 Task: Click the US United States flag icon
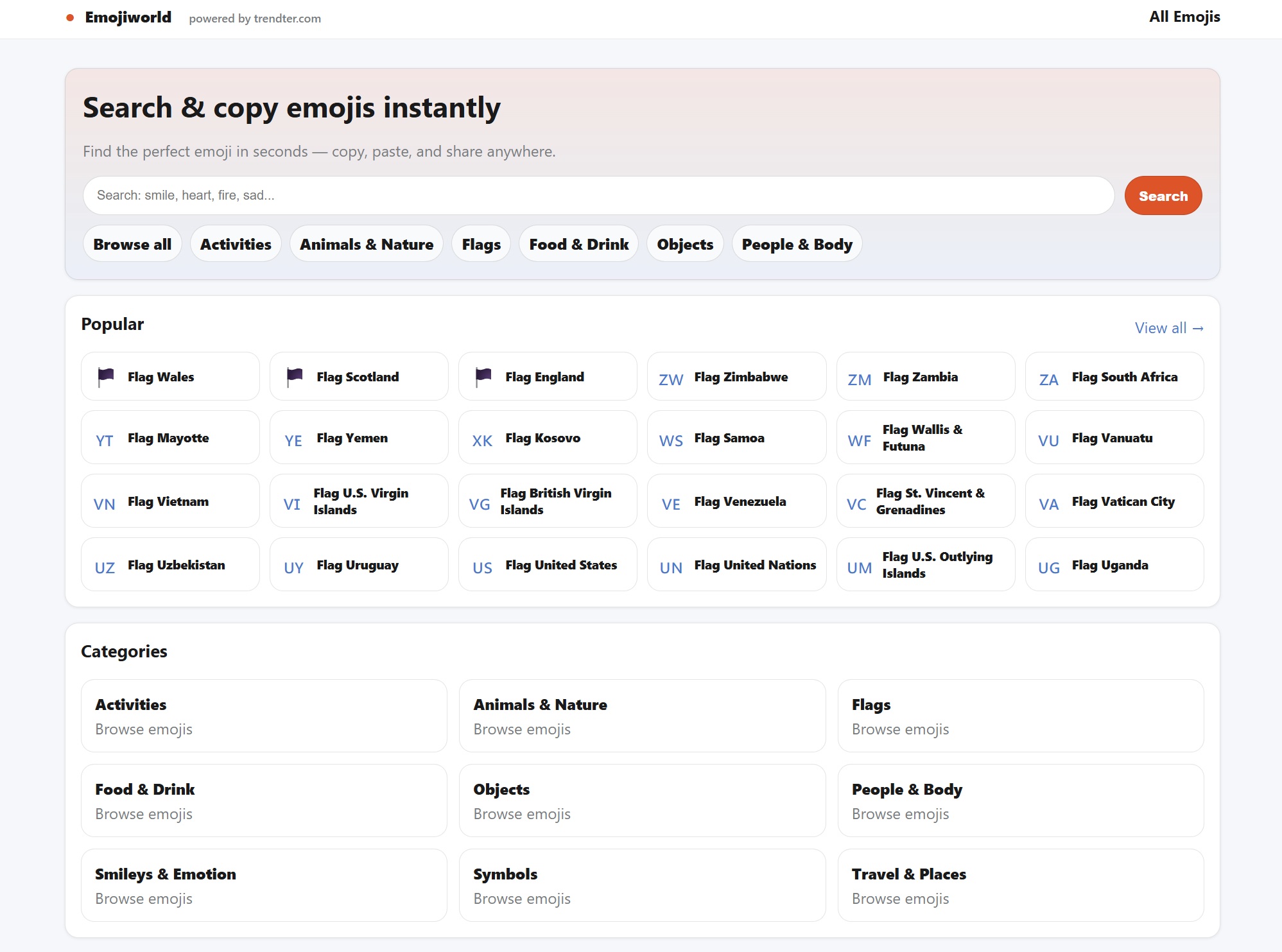coord(482,567)
